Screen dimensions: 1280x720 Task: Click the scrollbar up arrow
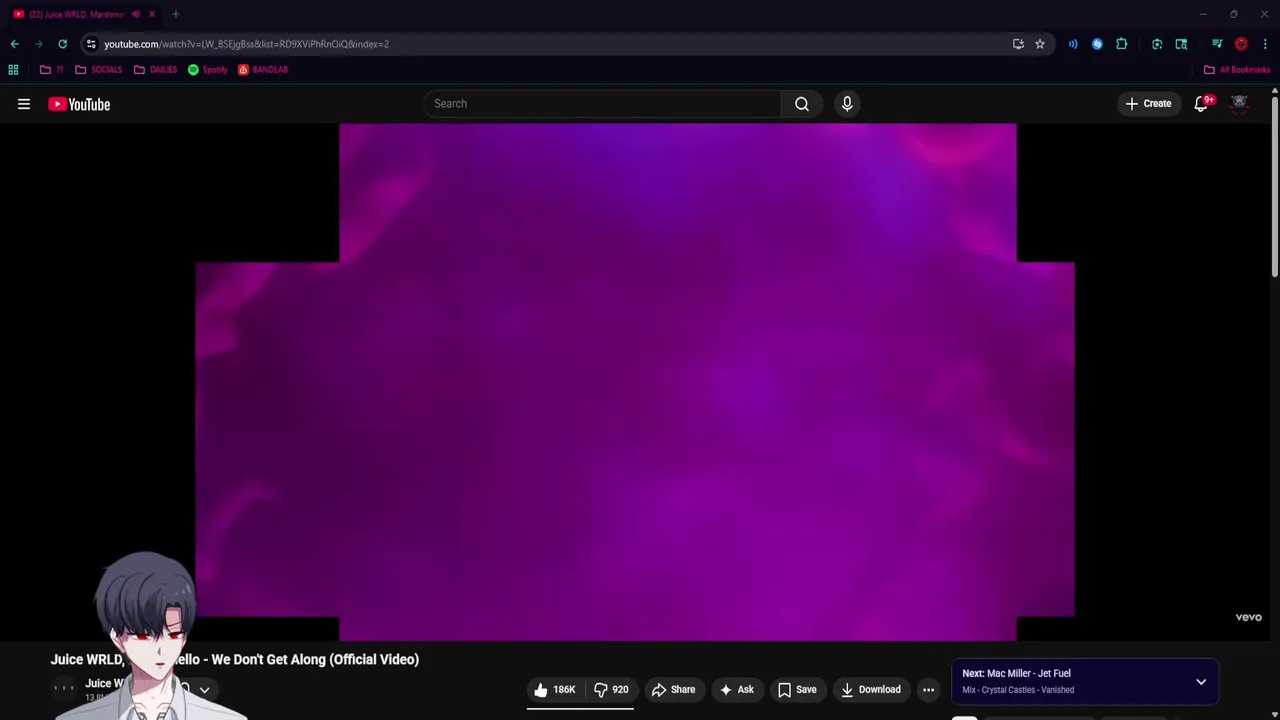click(x=1275, y=92)
